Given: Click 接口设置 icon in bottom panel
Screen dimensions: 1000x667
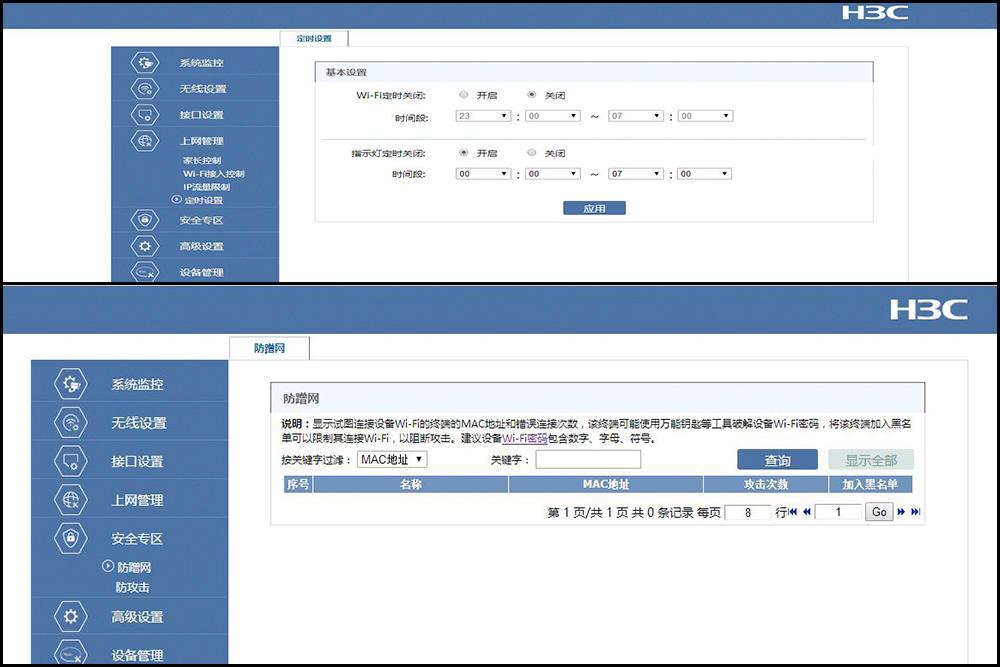Looking at the screenshot, I should click(70, 460).
